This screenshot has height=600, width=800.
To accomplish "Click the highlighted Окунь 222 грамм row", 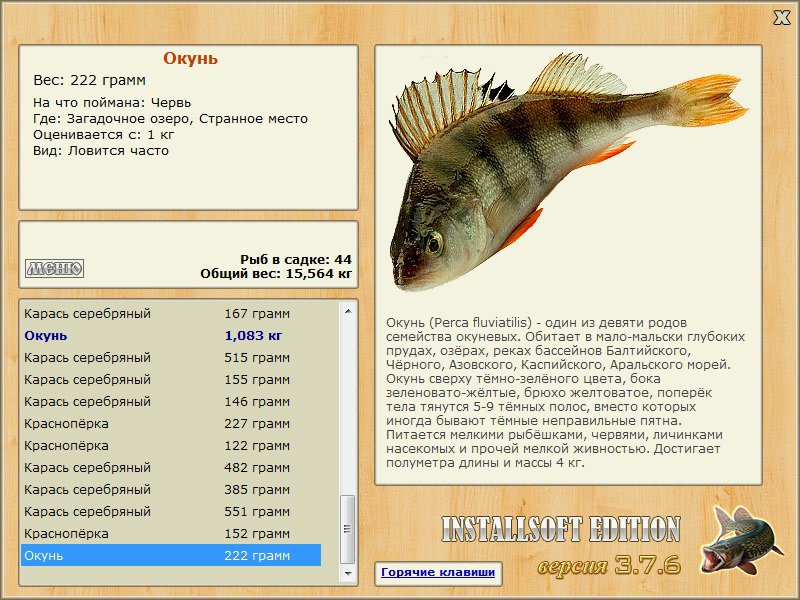I will [171, 555].
